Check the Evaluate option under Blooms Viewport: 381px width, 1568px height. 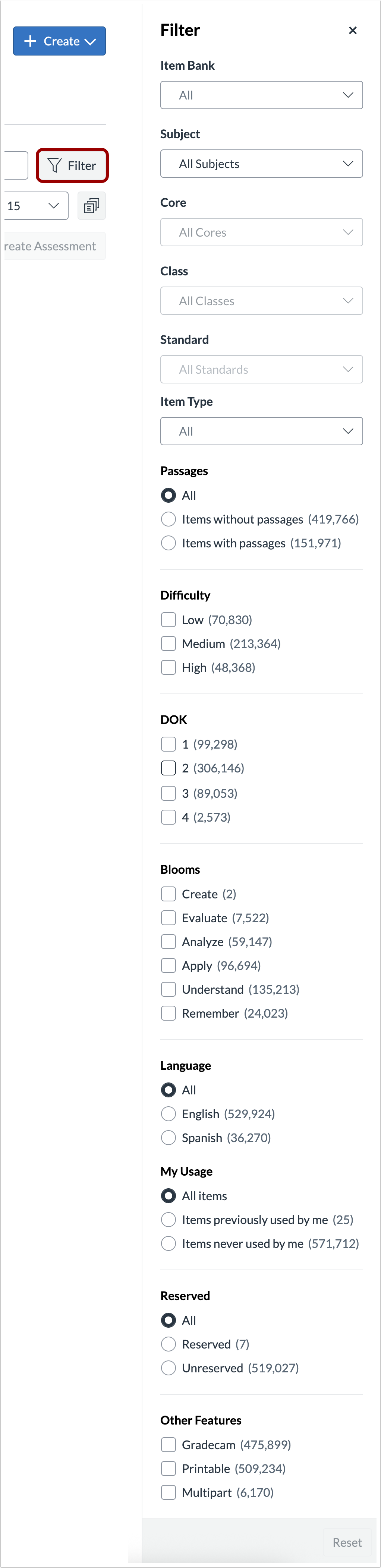[168, 917]
